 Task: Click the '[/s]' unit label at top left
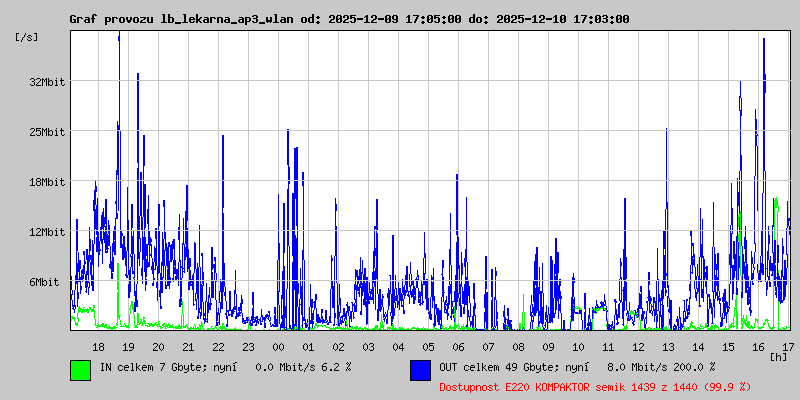click(27, 37)
